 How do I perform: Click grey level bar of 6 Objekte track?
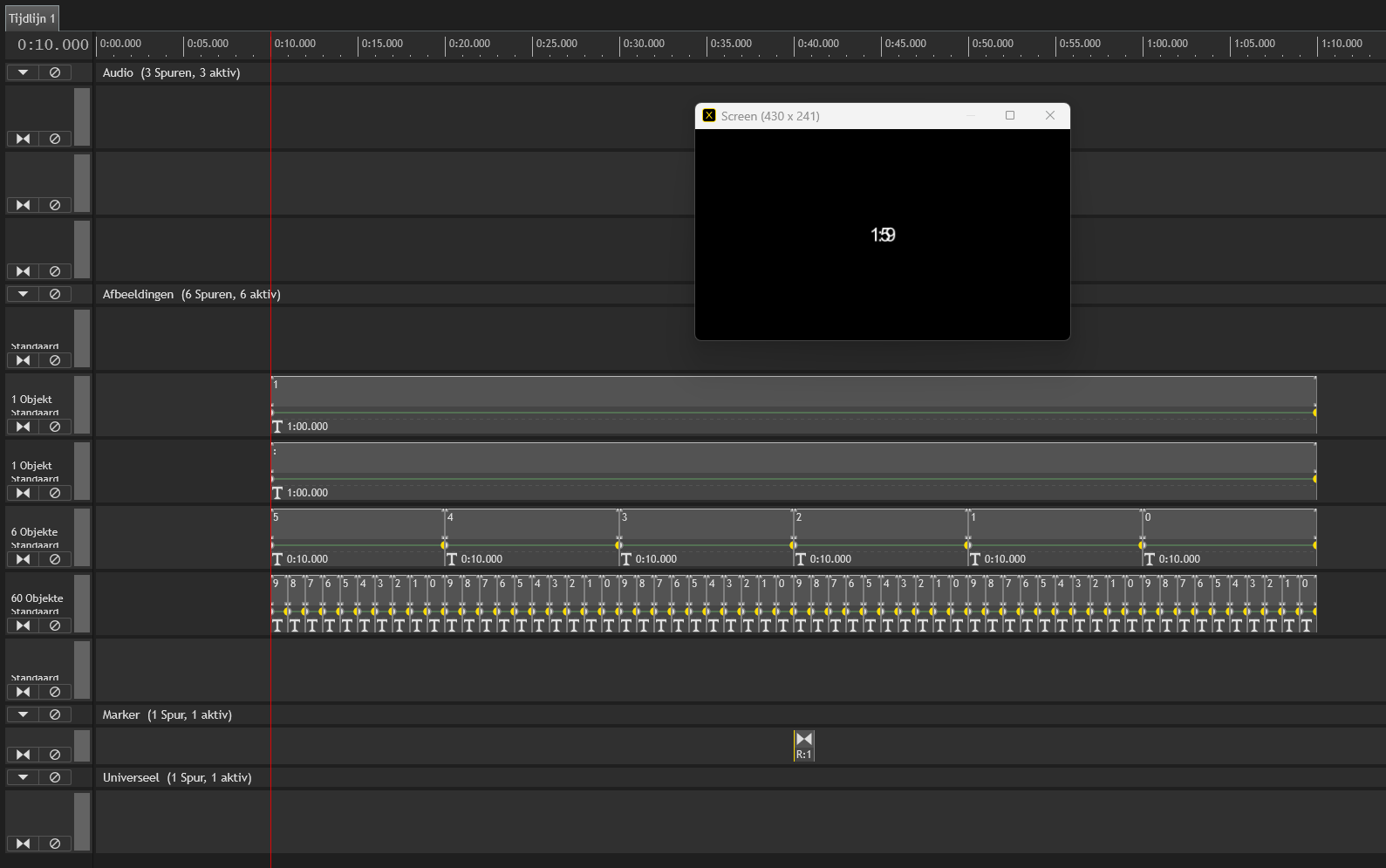click(x=82, y=537)
